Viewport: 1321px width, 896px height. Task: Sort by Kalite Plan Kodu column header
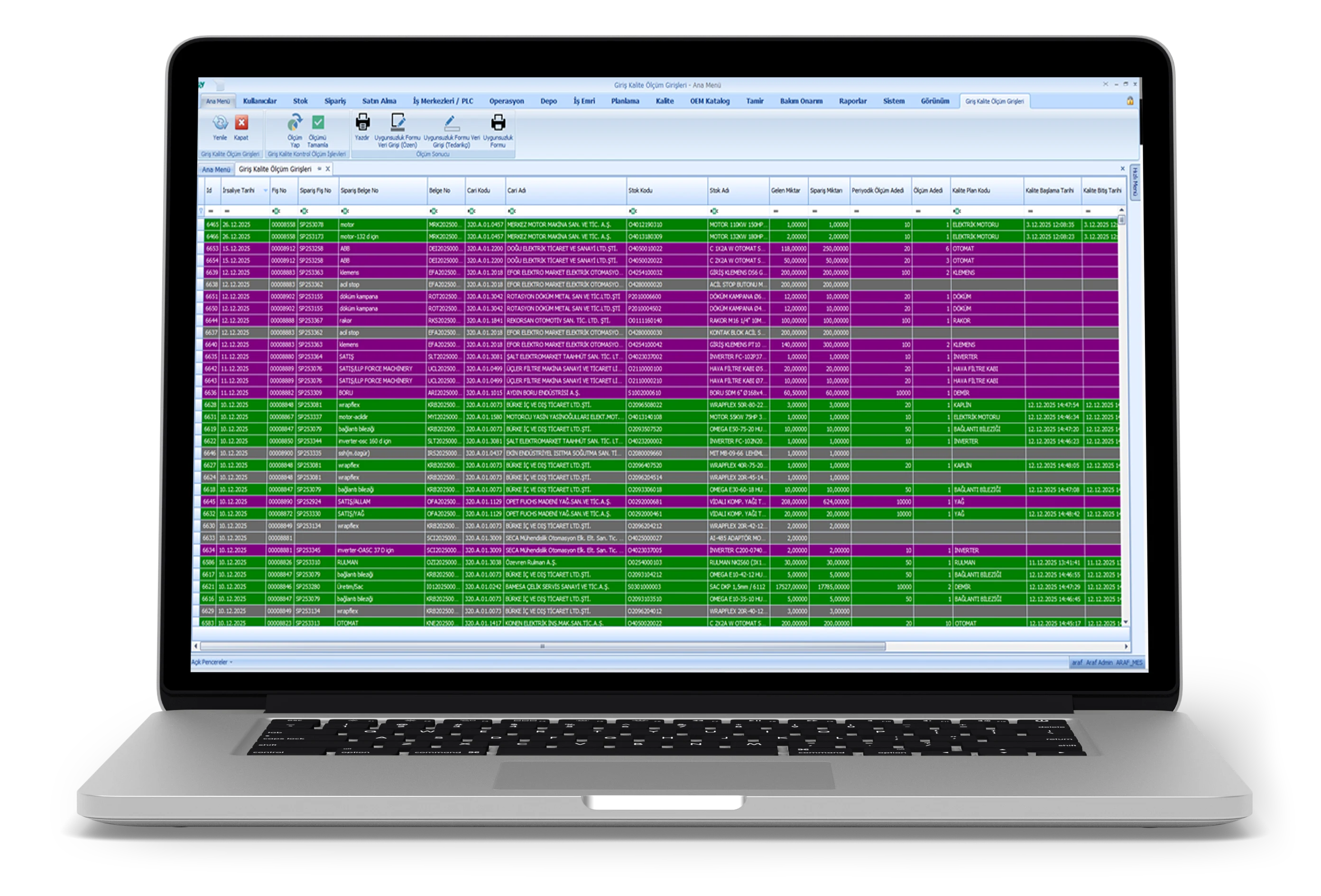pyautogui.click(x=986, y=191)
